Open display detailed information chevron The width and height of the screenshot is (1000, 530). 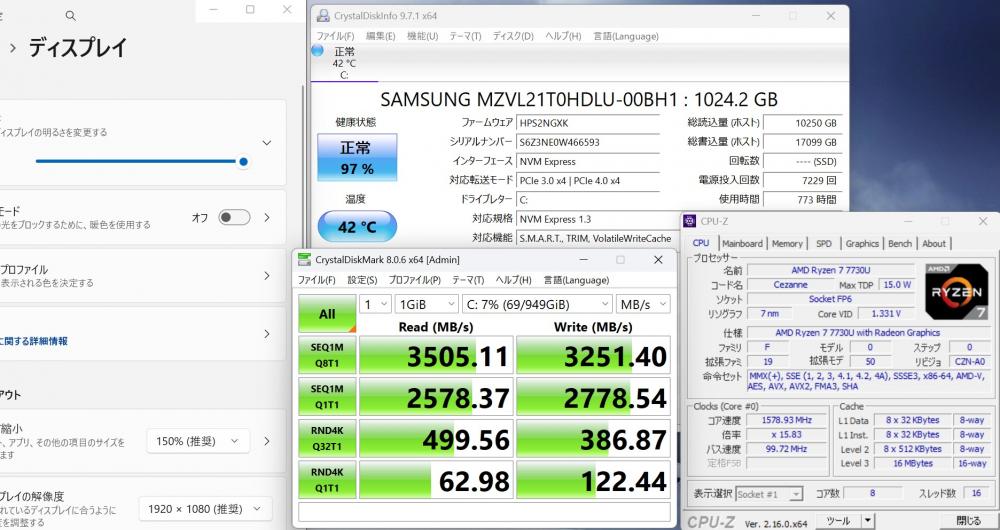pos(267,334)
